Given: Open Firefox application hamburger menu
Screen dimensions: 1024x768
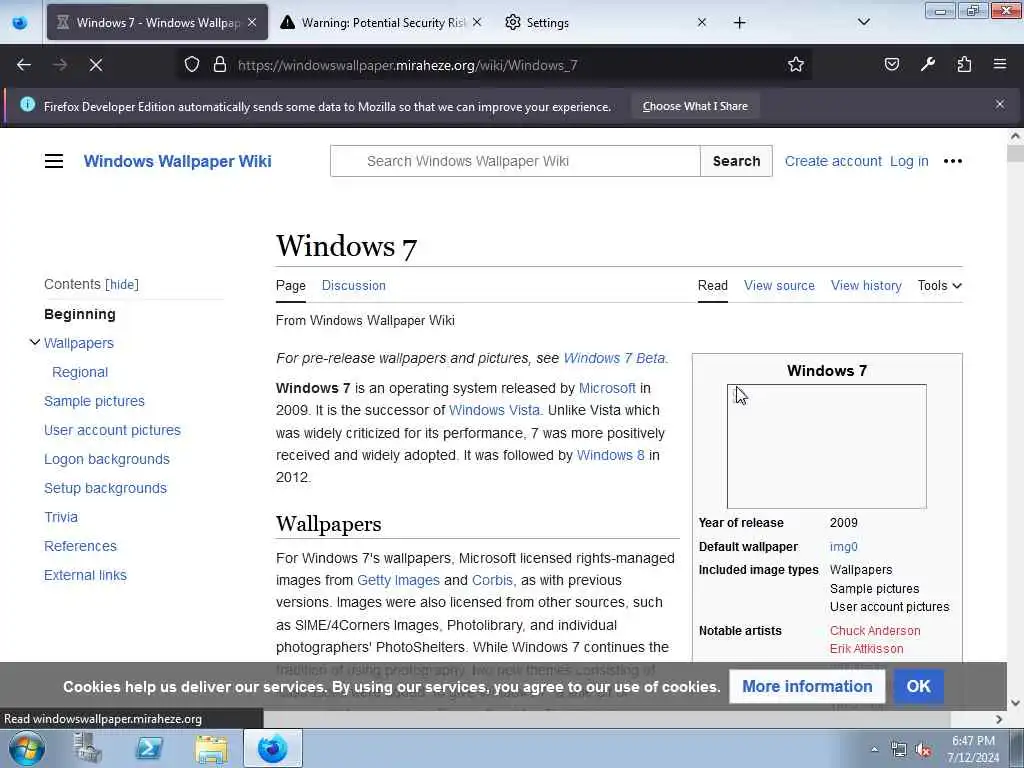Looking at the screenshot, I should coord(999,64).
